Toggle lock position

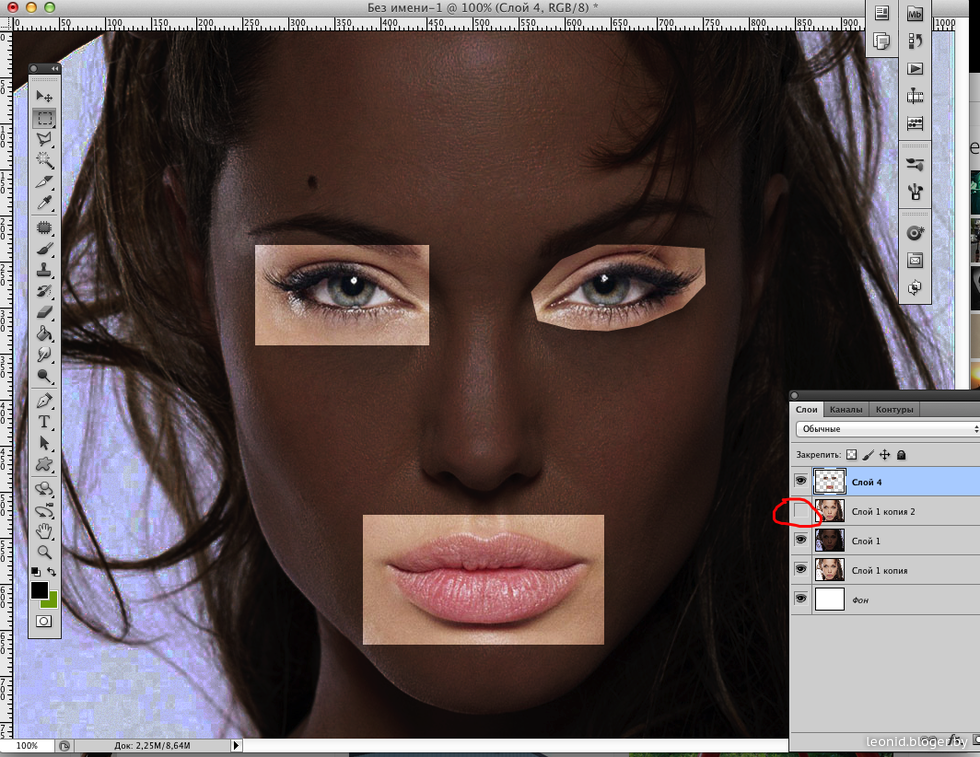(x=884, y=454)
